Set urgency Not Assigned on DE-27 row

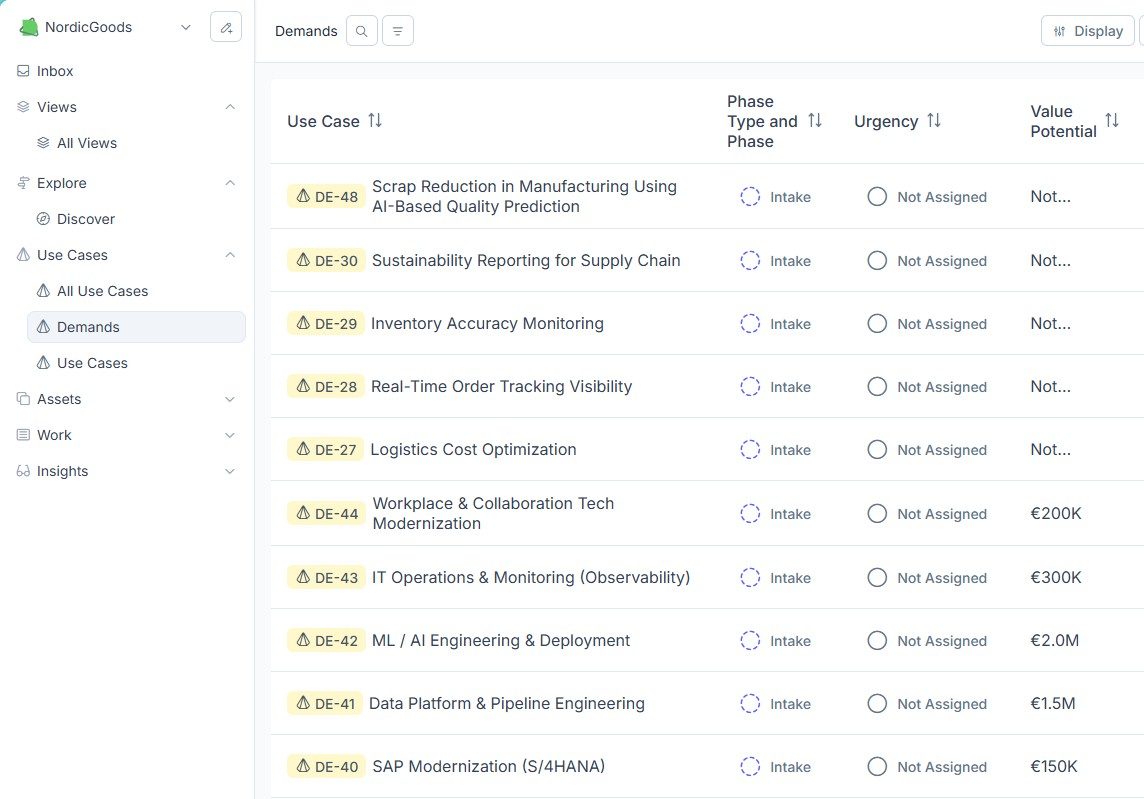tap(927, 449)
